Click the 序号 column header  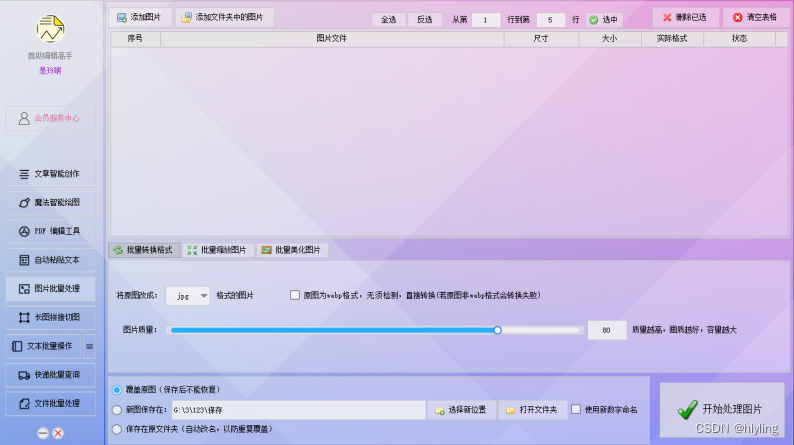(135, 38)
